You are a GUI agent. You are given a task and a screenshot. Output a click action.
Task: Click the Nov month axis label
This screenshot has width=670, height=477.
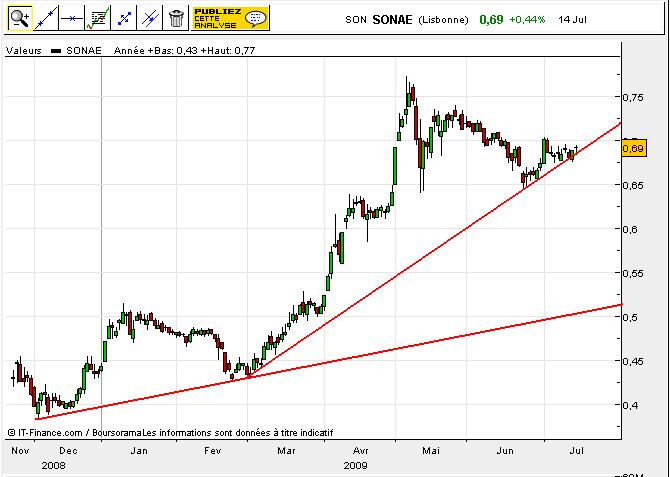20,450
